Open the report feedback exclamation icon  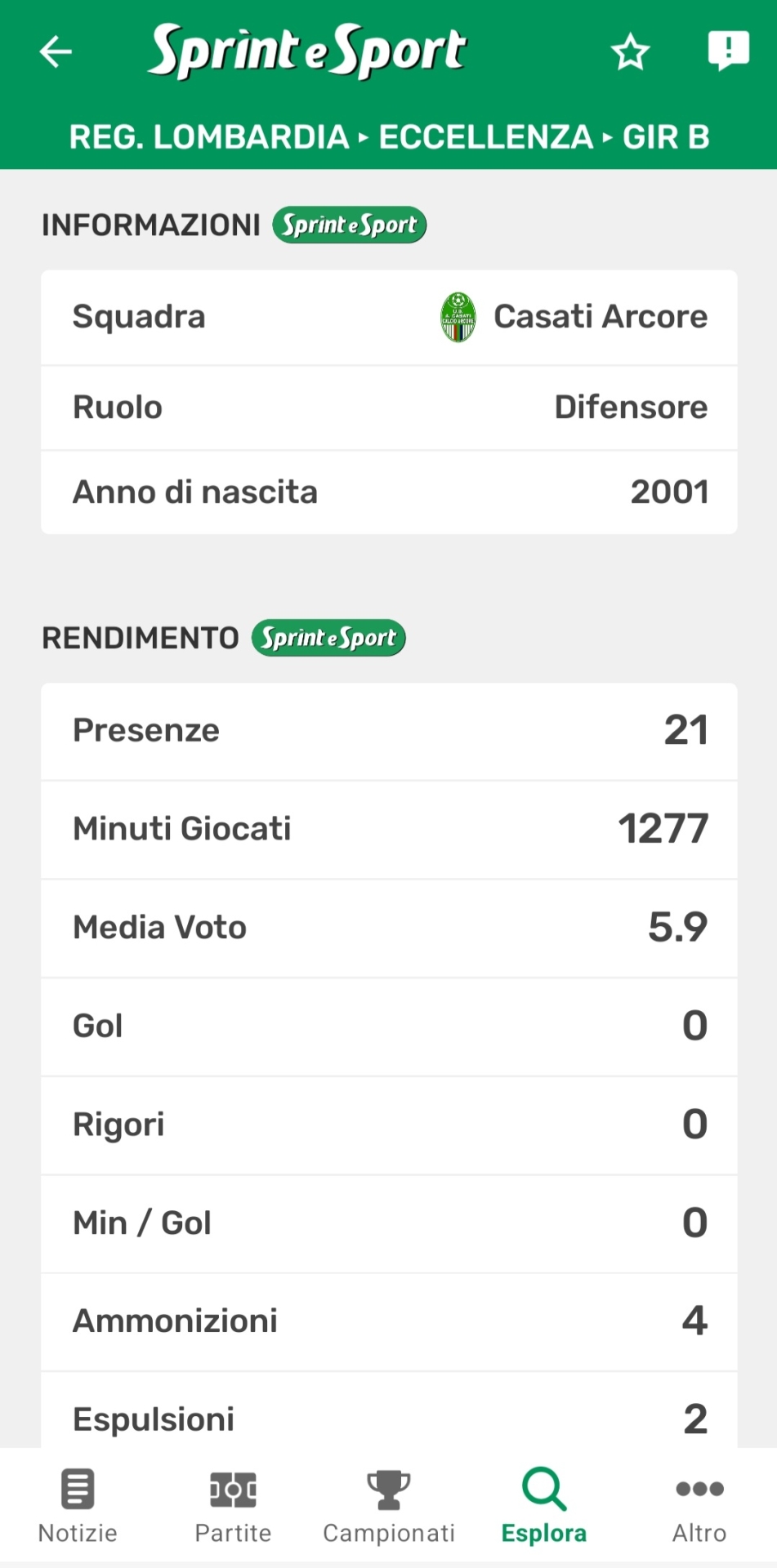pos(727,51)
